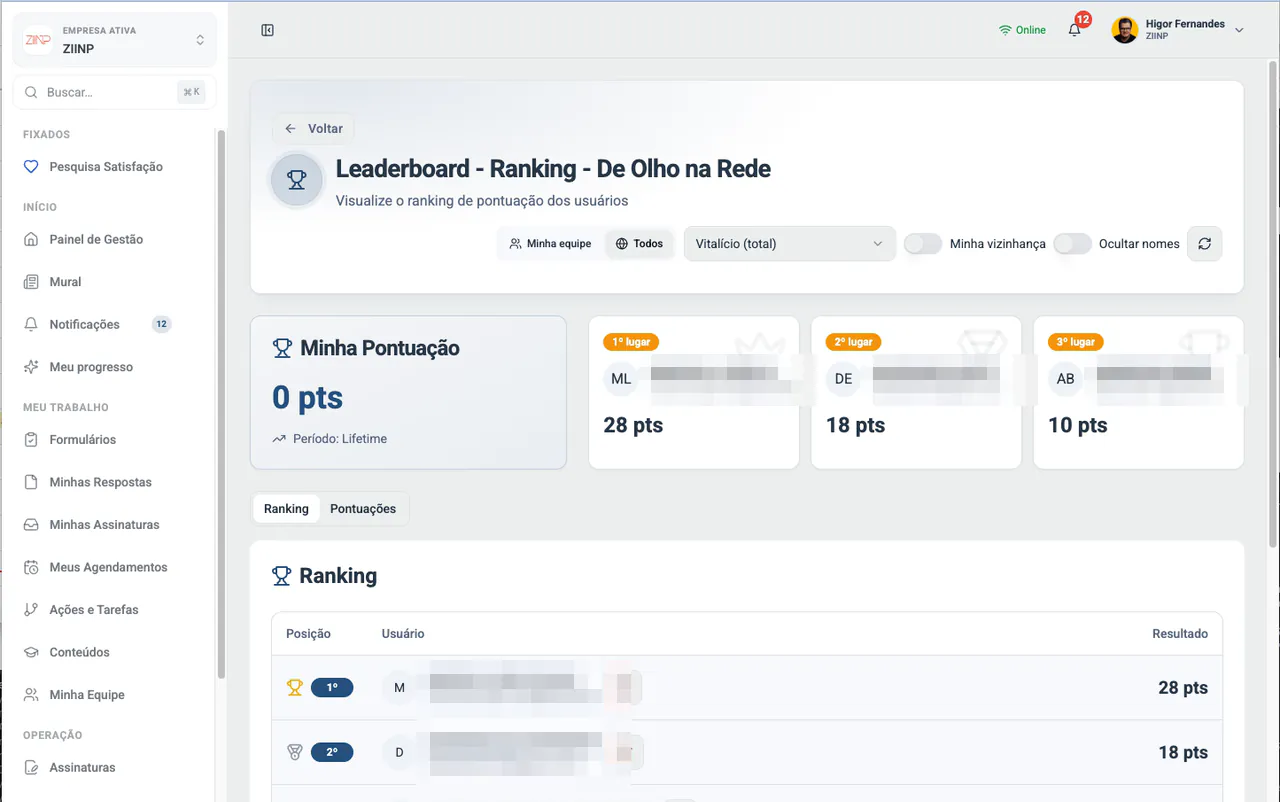Screen dimensions: 1280x802
Task: Click the sidebar vertical scrollbar
Action: tap(221, 405)
